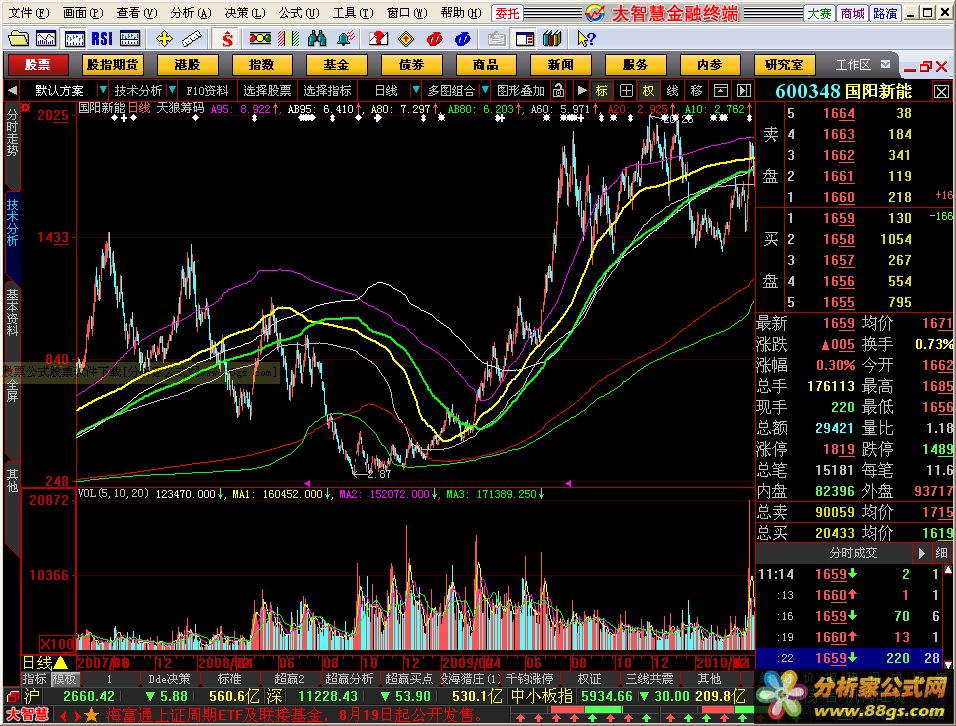This screenshot has height=726, width=956.
Task: Select the Dde决策 indicator tab
Action: pyautogui.click(x=169, y=678)
